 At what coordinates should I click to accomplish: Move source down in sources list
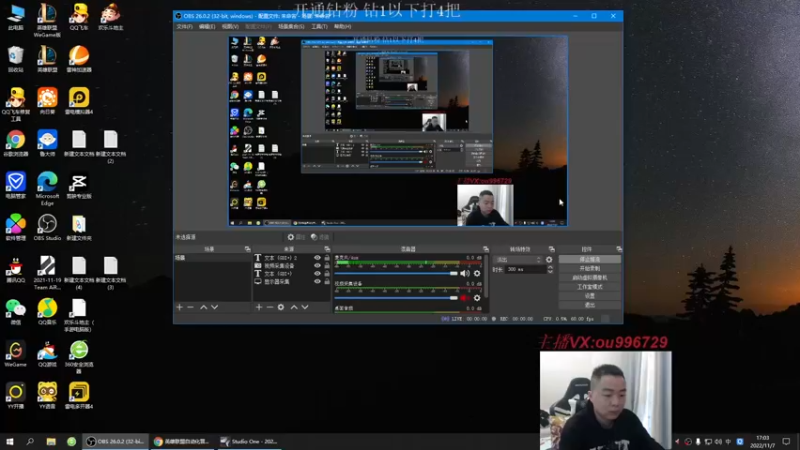pos(305,307)
